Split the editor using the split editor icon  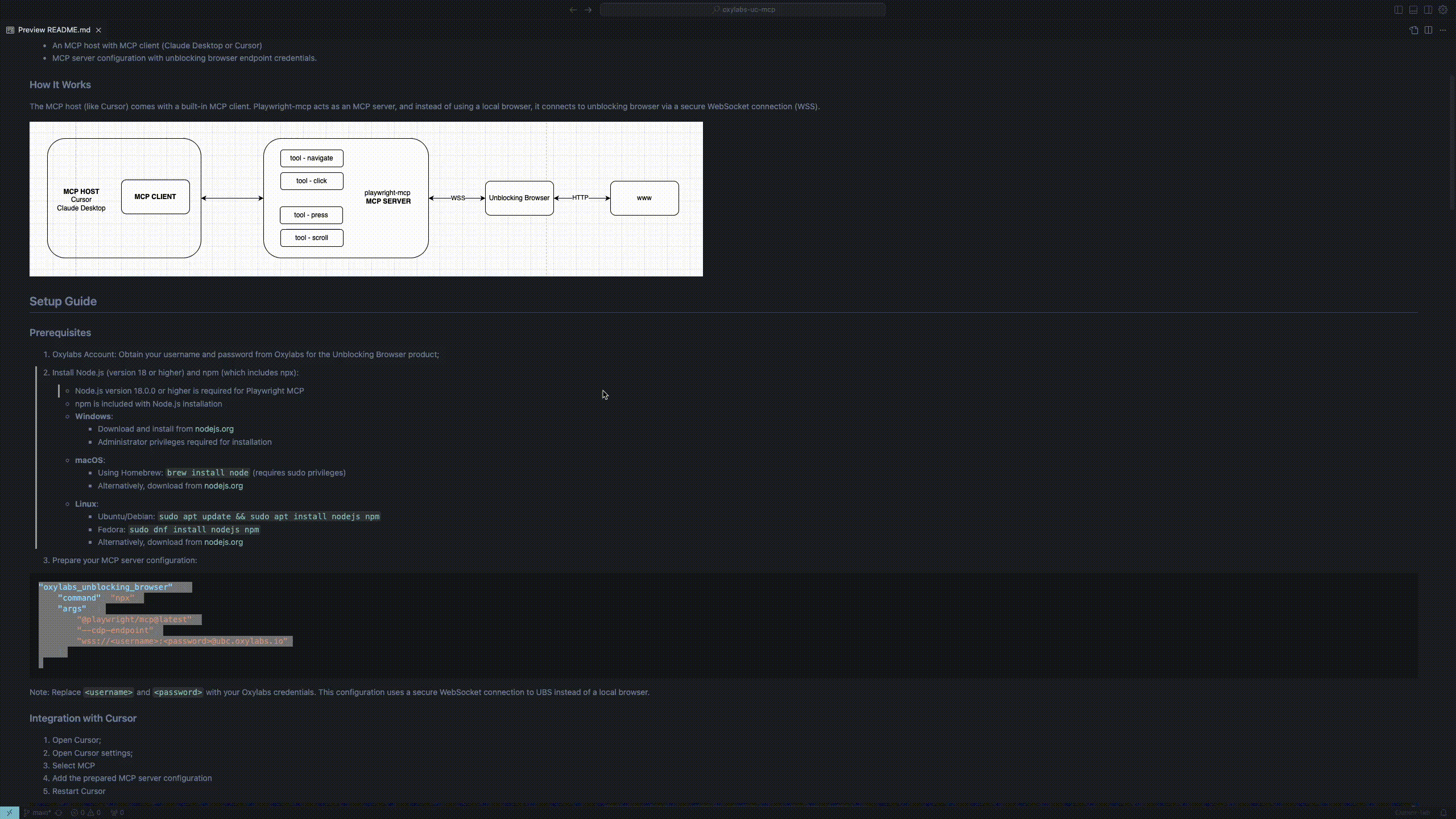pyautogui.click(x=1429, y=30)
